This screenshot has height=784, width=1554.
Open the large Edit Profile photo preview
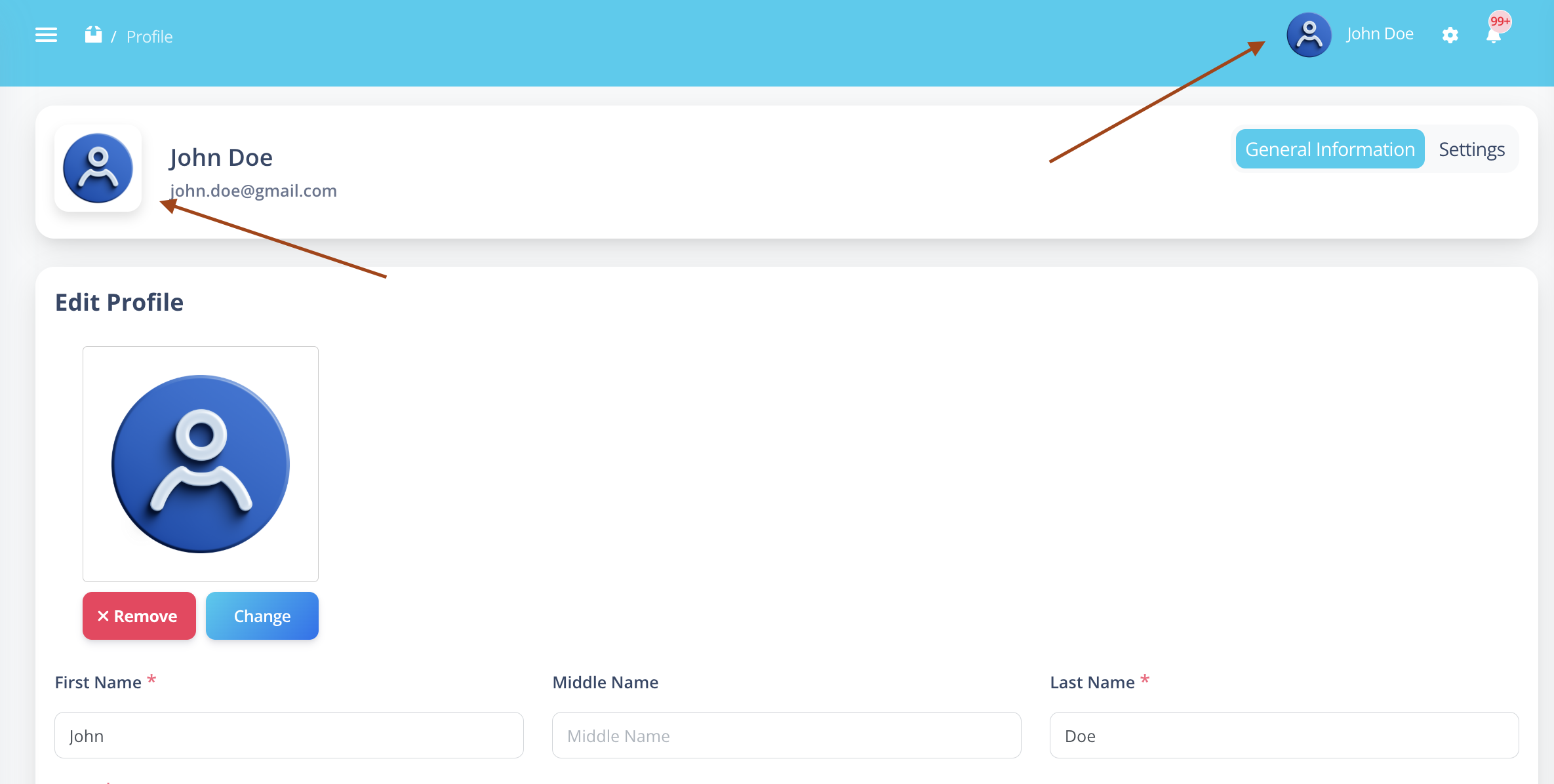point(201,464)
